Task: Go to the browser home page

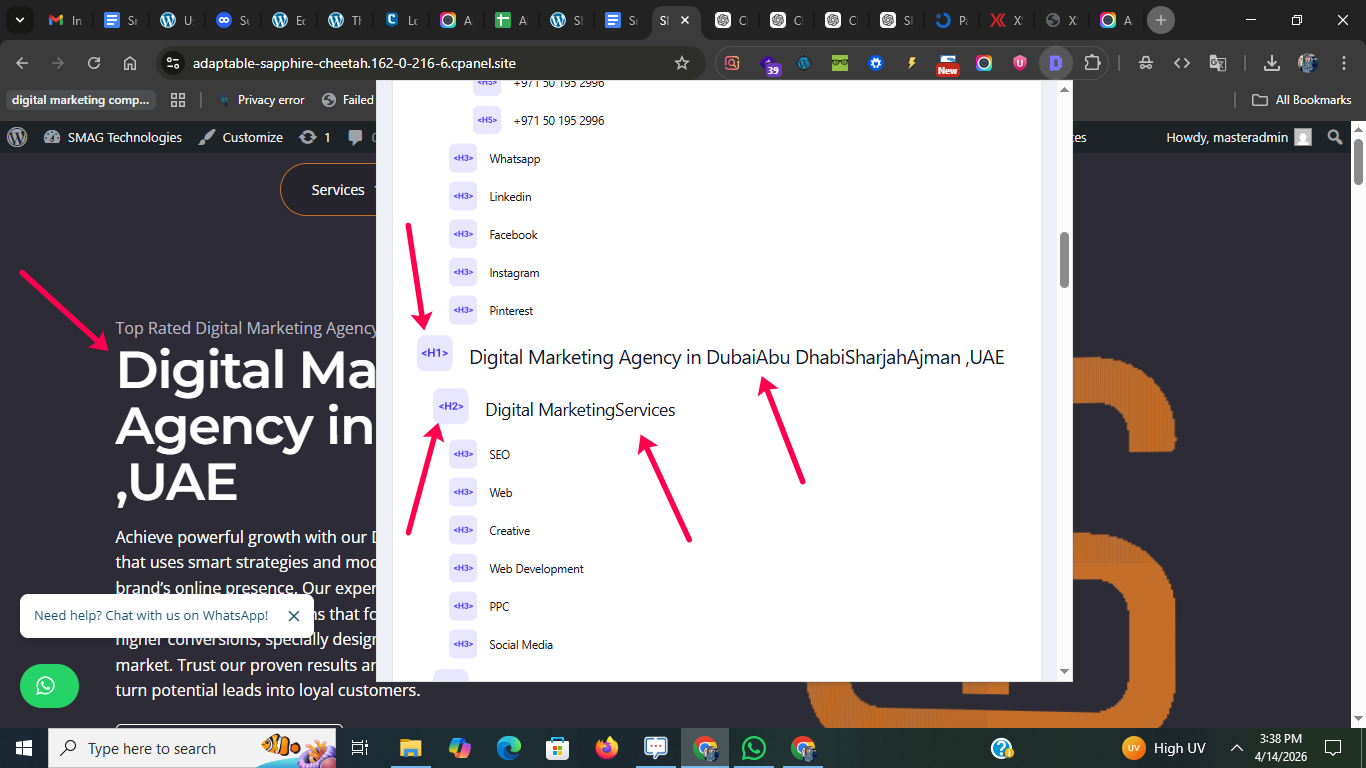Action: (x=130, y=63)
